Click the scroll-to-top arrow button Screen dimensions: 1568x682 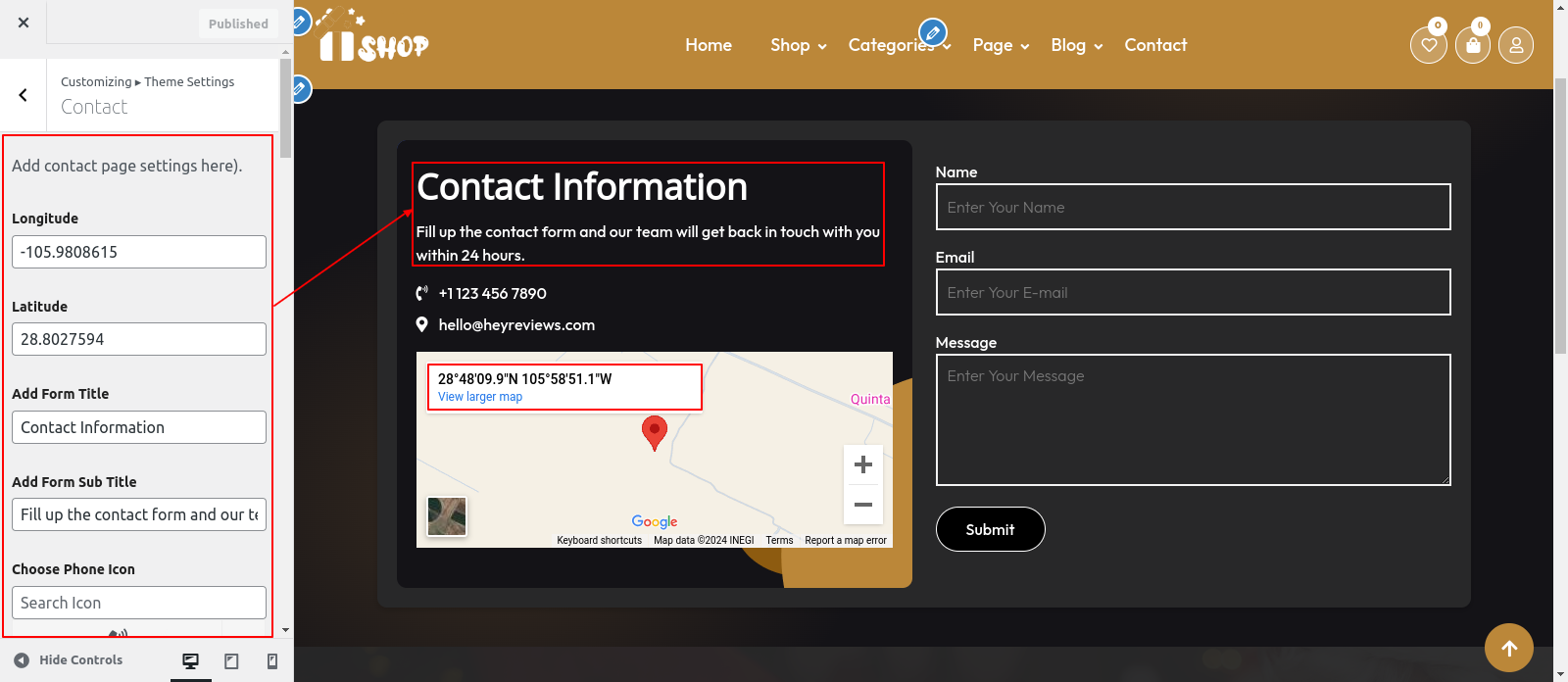pyautogui.click(x=1508, y=648)
